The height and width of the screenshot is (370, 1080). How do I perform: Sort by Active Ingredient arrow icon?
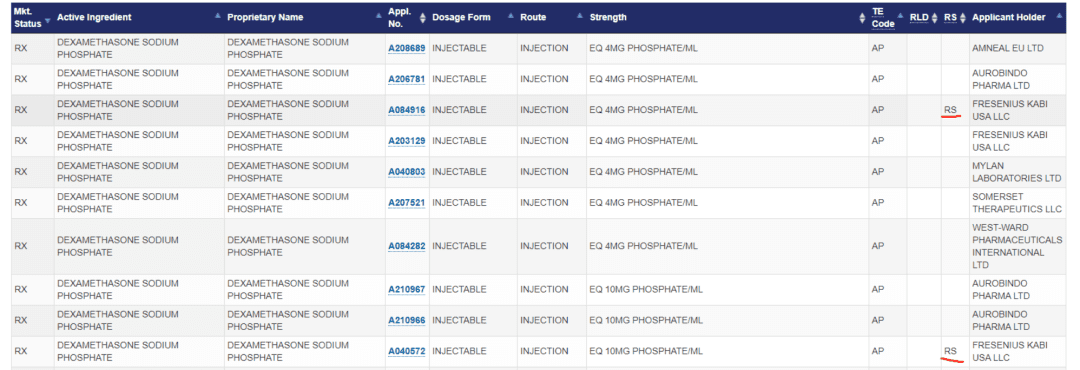218,15
